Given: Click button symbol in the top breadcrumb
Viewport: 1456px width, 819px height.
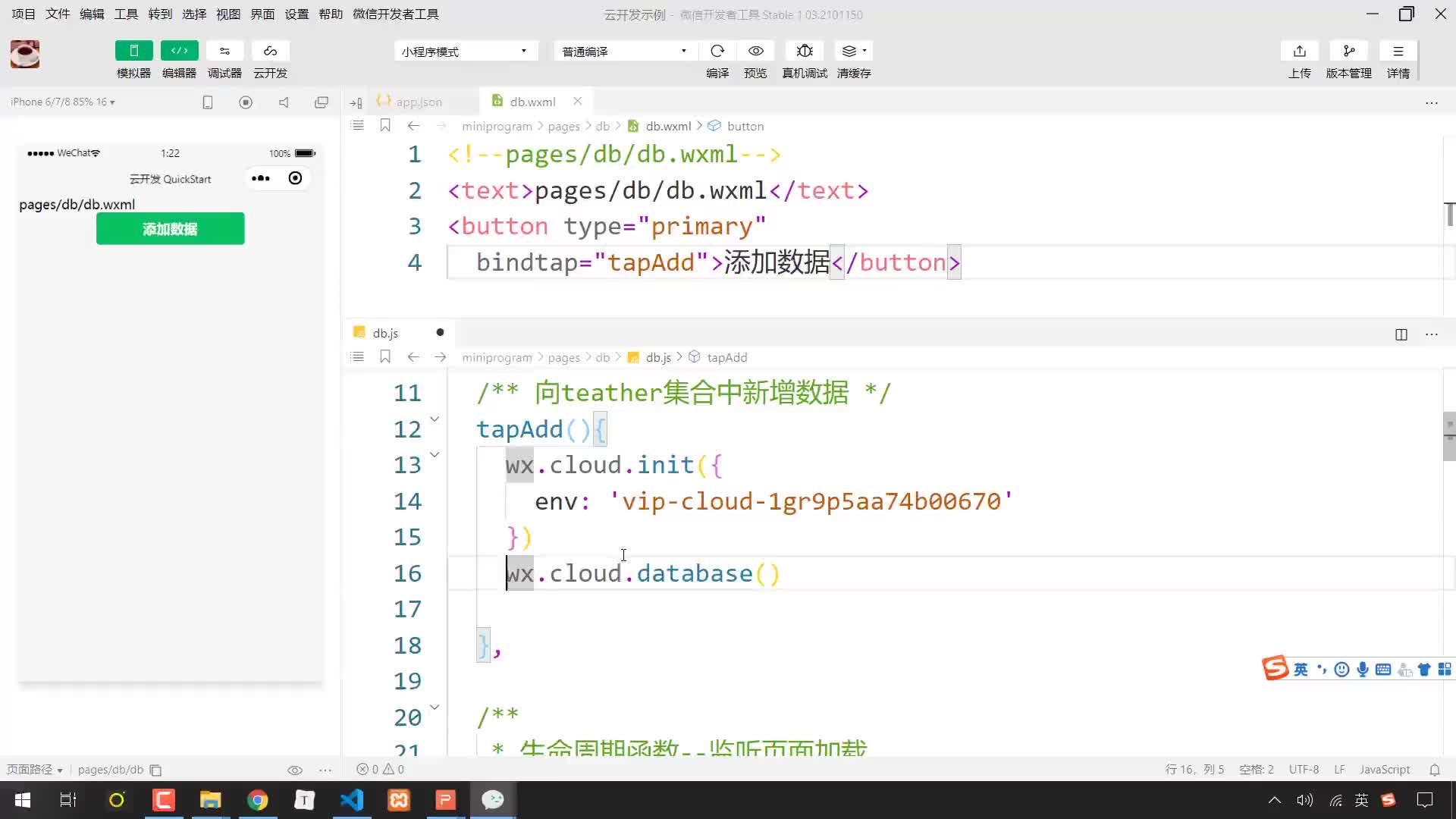Looking at the screenshot, I should click(745, 126).
